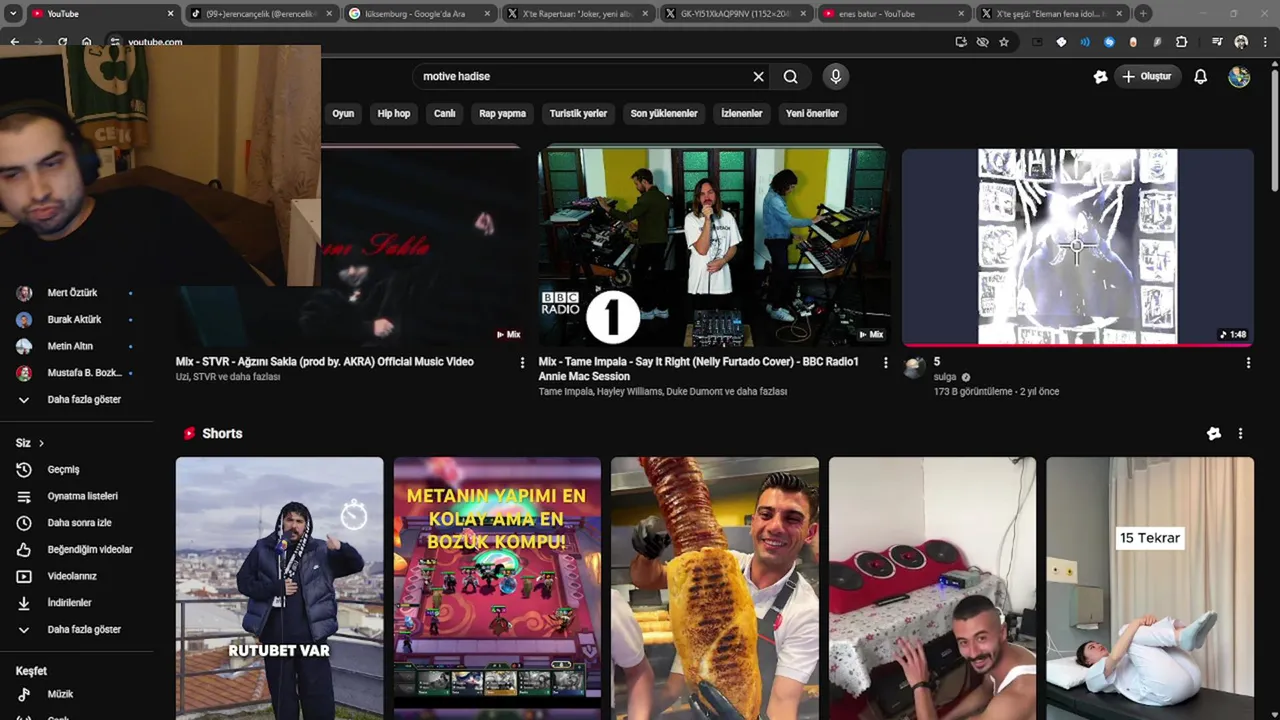Open the YouTube account avatar menu

[x=1239, y=77]
